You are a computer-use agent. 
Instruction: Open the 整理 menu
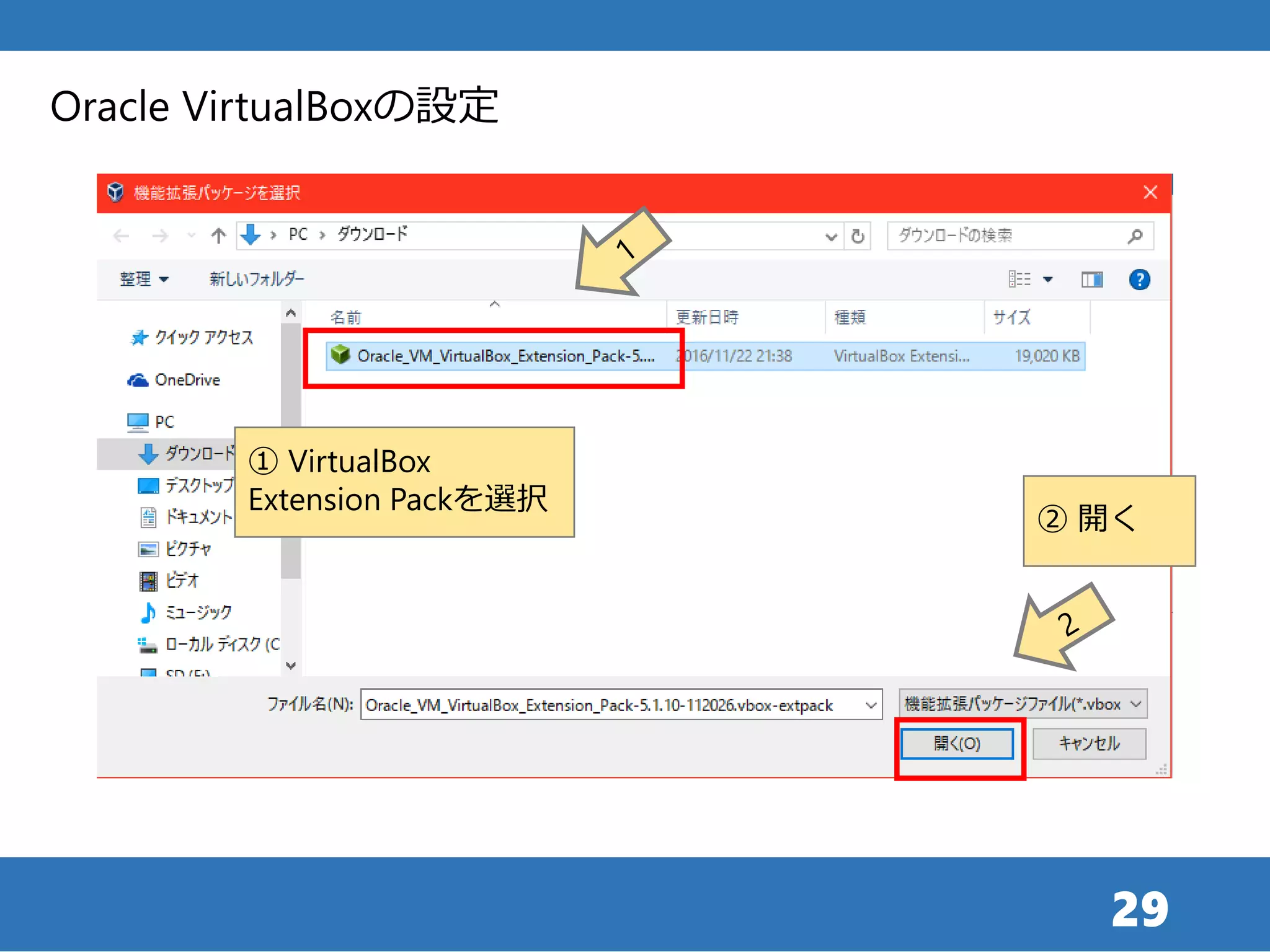pos(144,279)
